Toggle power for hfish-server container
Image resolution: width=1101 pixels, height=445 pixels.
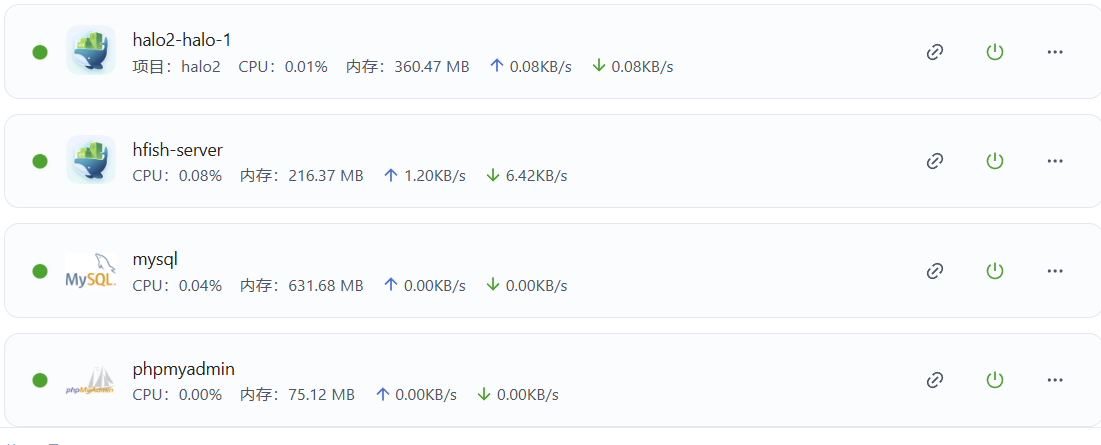click(994, 161)
